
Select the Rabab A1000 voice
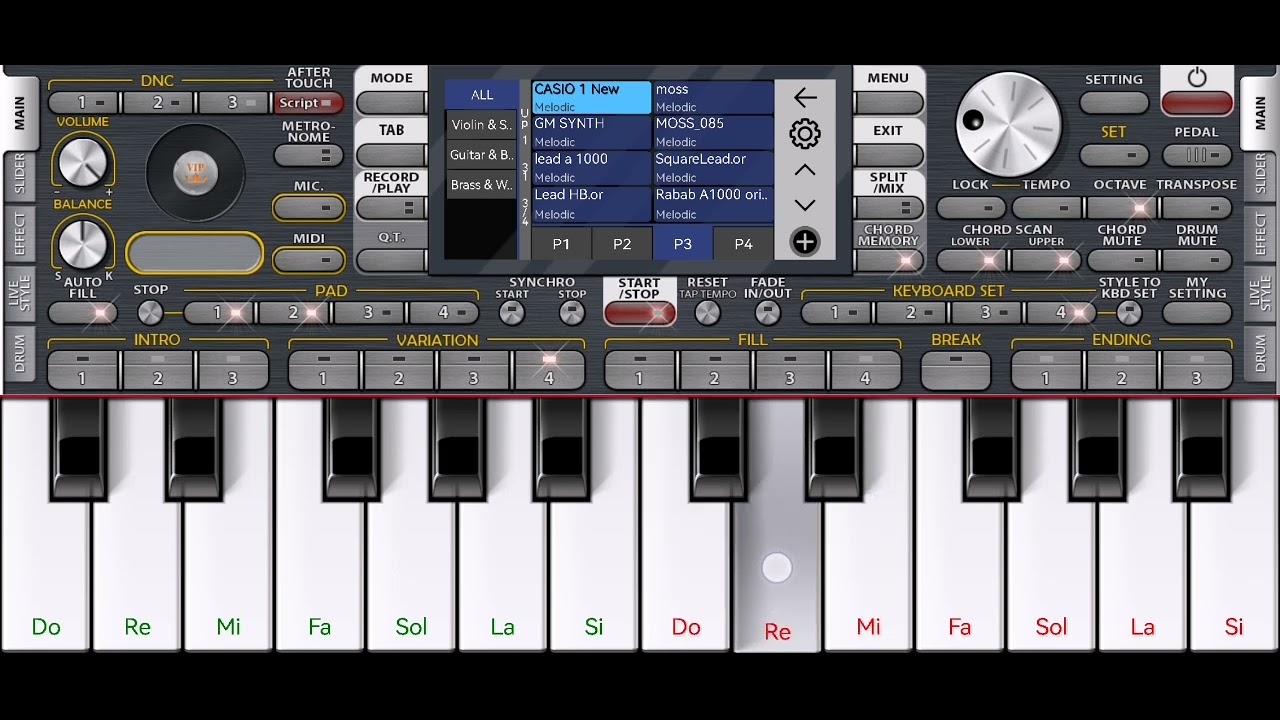pos(713,204)
